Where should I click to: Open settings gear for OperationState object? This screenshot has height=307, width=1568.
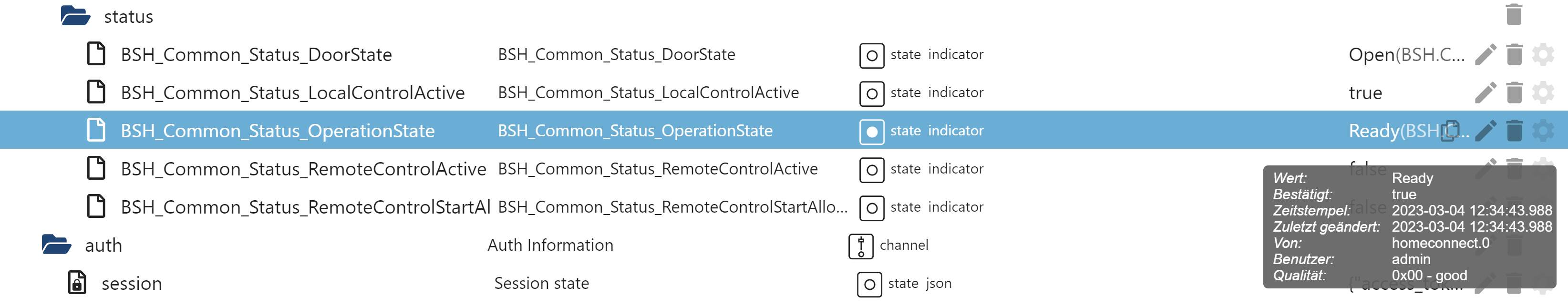1542,131
